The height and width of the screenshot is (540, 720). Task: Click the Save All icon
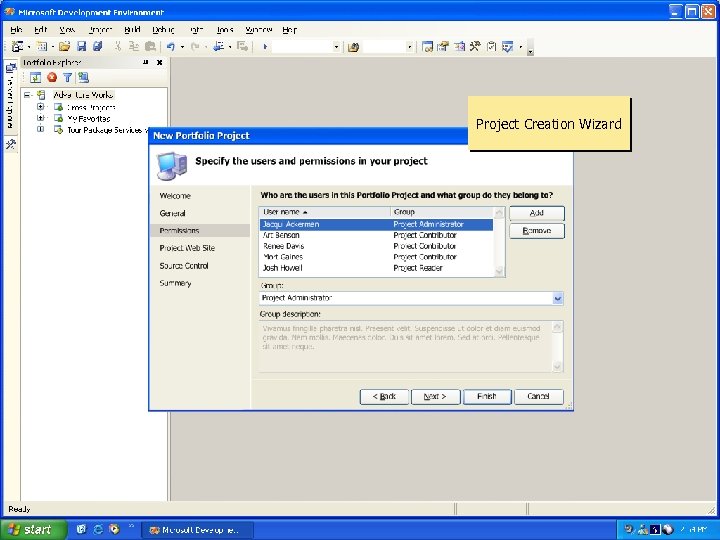(x=97, y=46)
